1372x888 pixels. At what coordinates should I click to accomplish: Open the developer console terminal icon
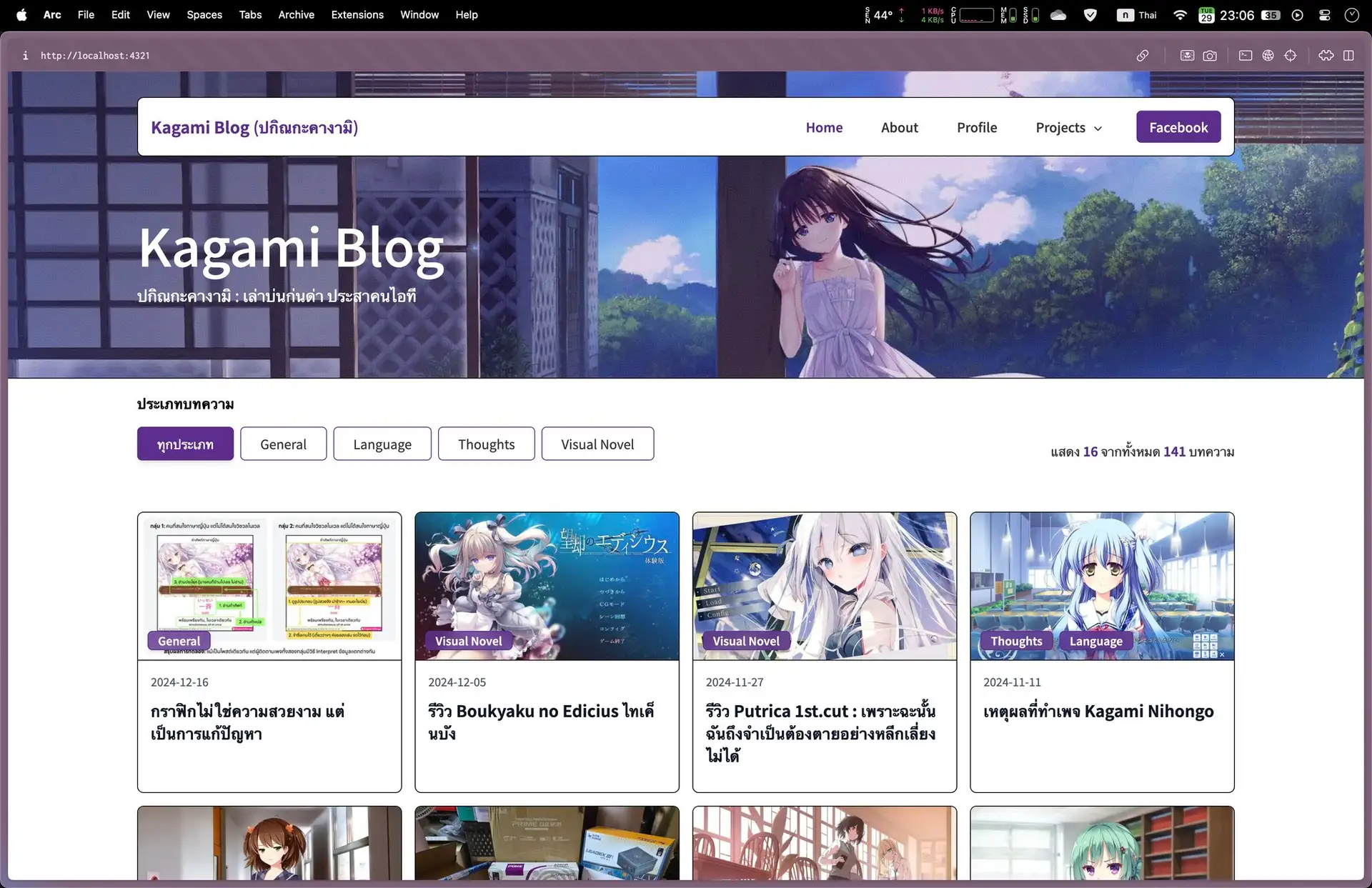(1246, 56)
